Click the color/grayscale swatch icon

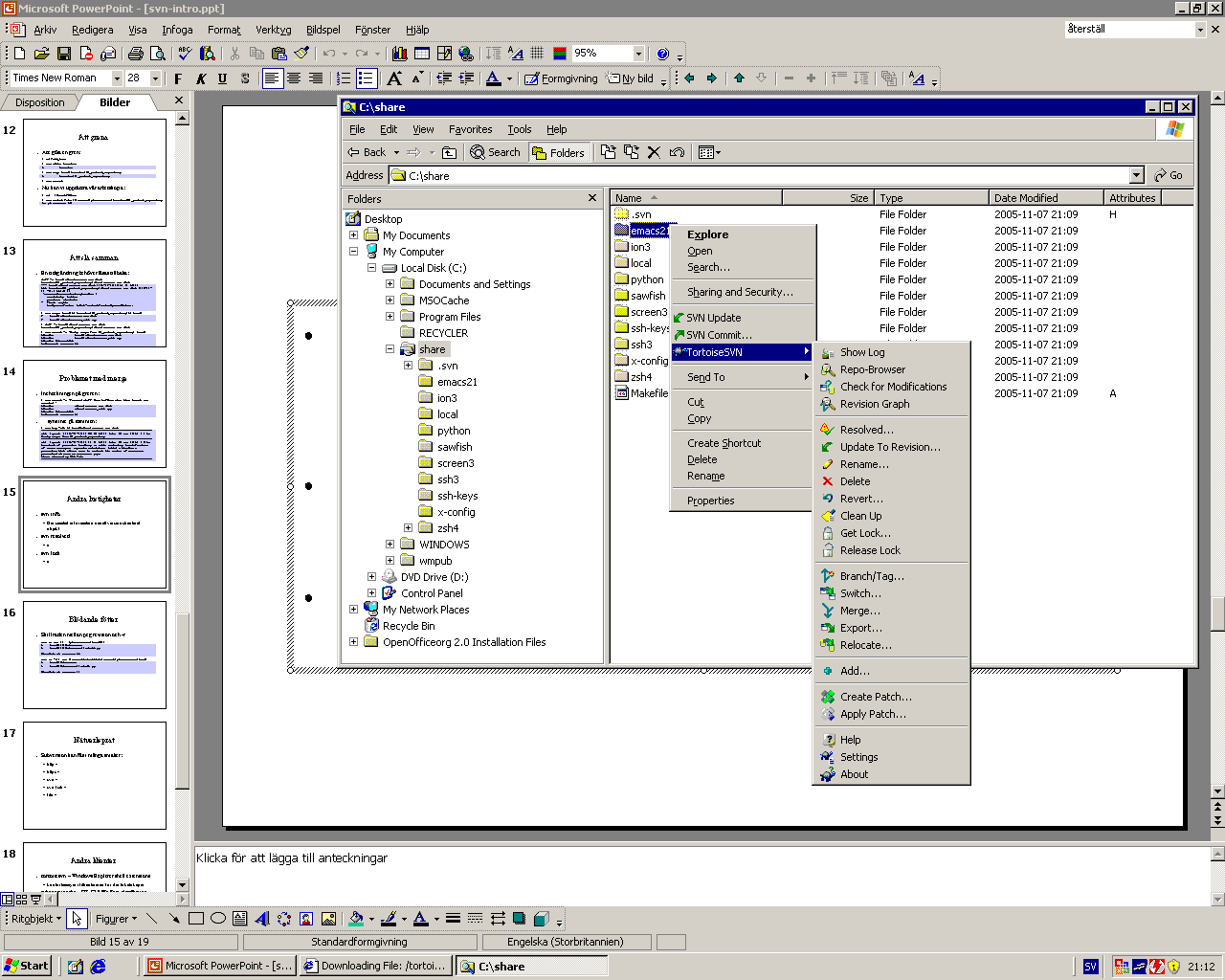pos(560,54)
